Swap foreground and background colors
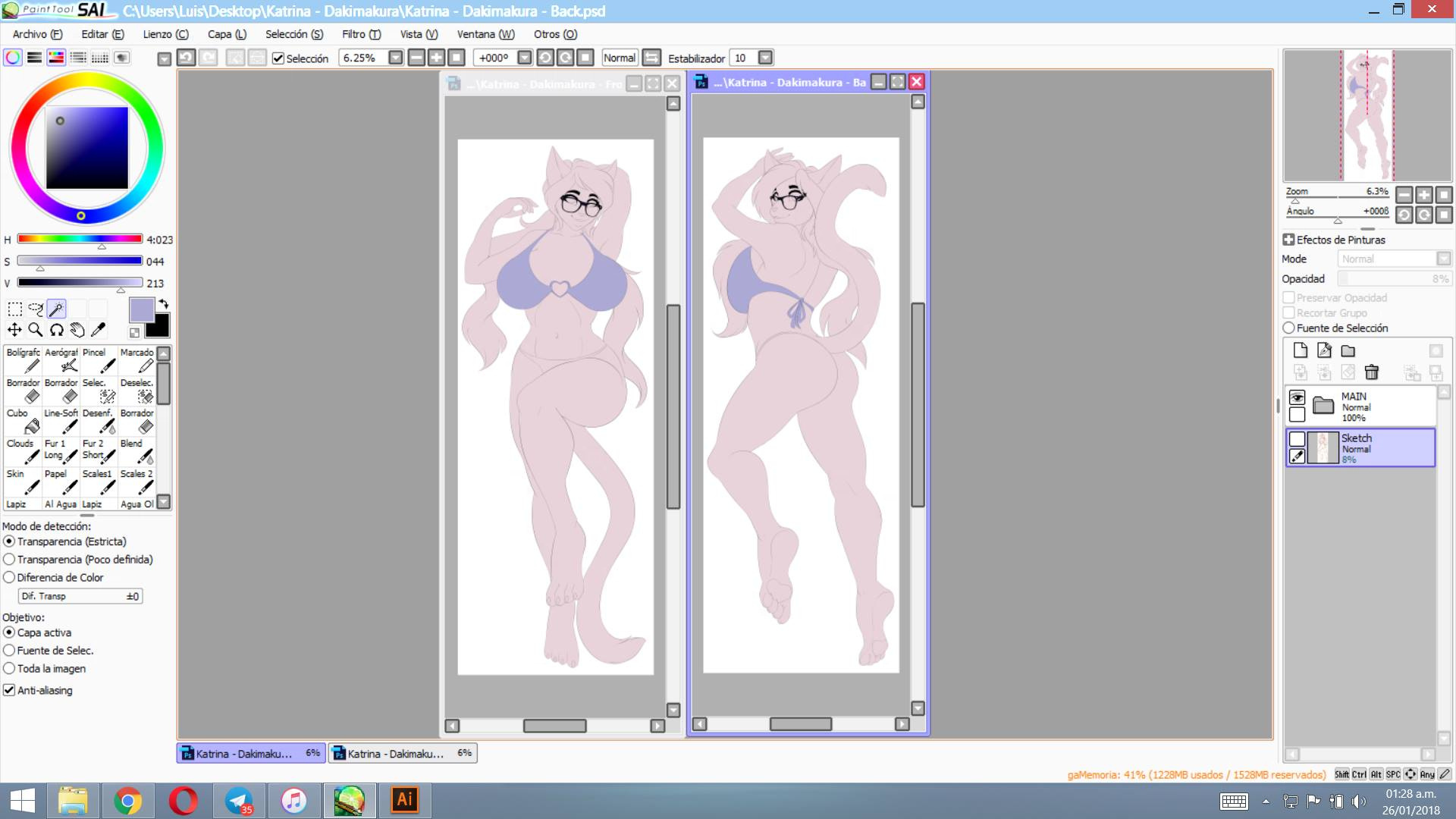Screen dimensions: 1456x819 (164, 303)
